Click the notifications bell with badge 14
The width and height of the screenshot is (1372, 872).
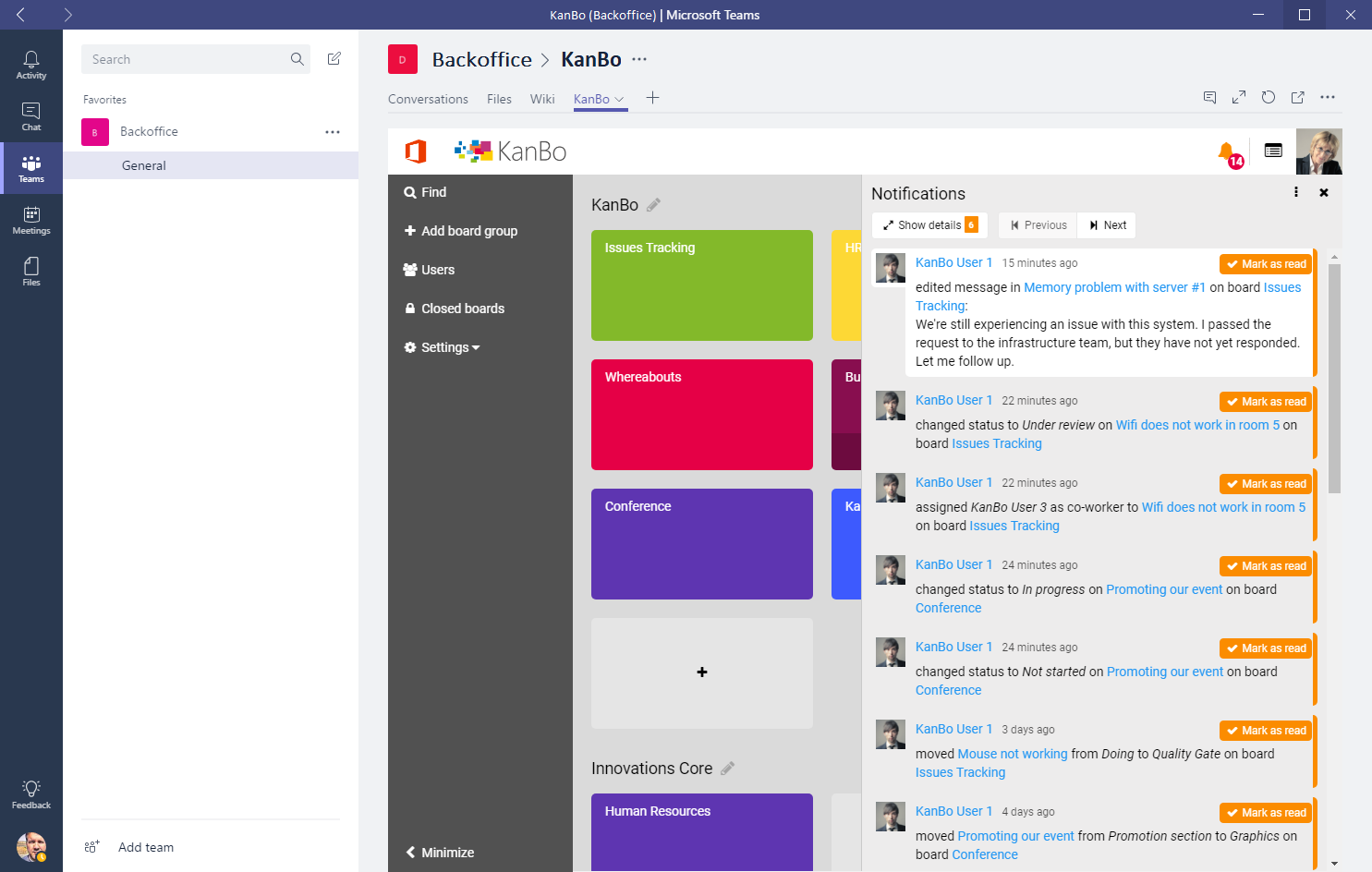[x=1229, y=153]
